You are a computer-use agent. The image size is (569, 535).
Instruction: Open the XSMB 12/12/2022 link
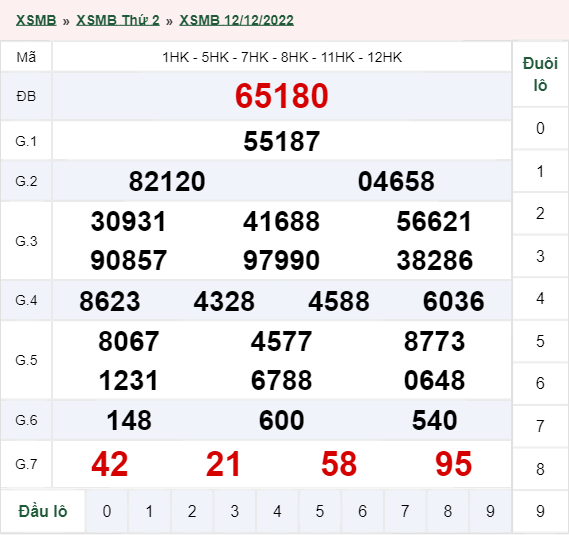[x=236, y=20]
